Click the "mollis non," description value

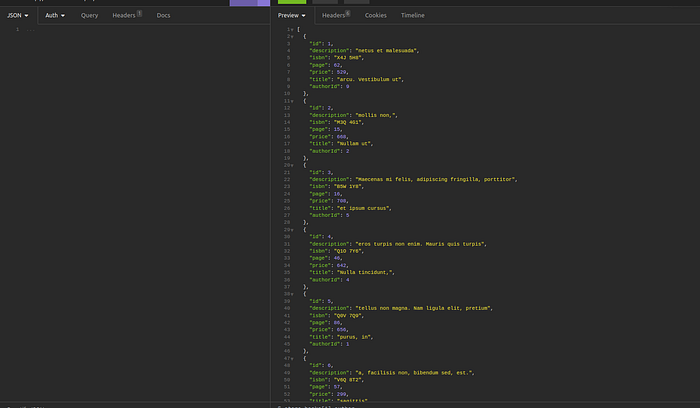pyautogui.click(x=376, y=115)
